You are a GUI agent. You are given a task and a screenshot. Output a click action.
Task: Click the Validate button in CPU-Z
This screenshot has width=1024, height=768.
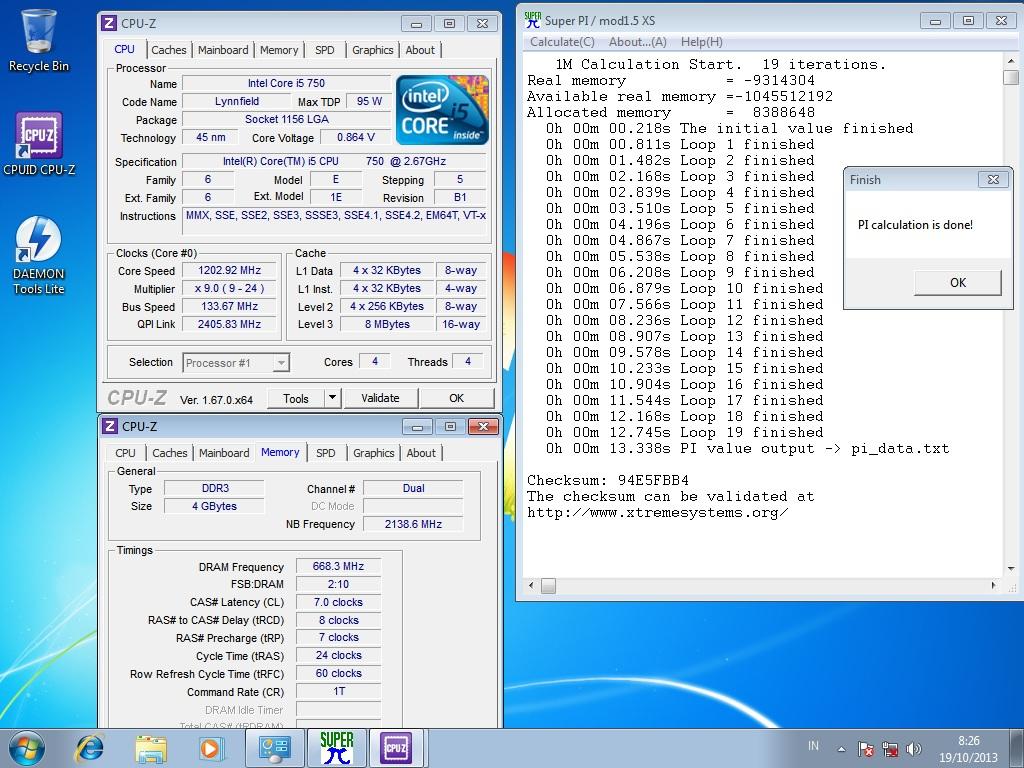pos(380,398)
